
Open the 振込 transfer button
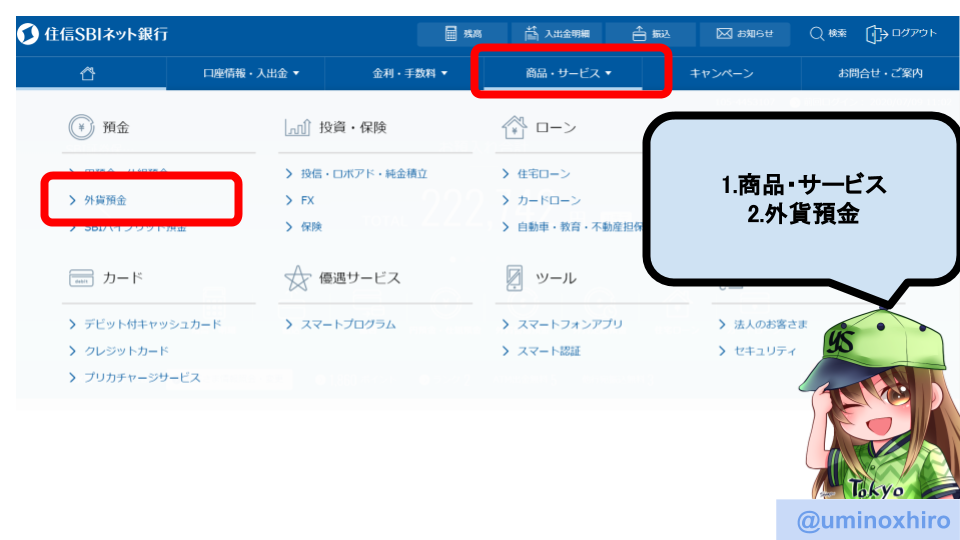coord(651,34)
